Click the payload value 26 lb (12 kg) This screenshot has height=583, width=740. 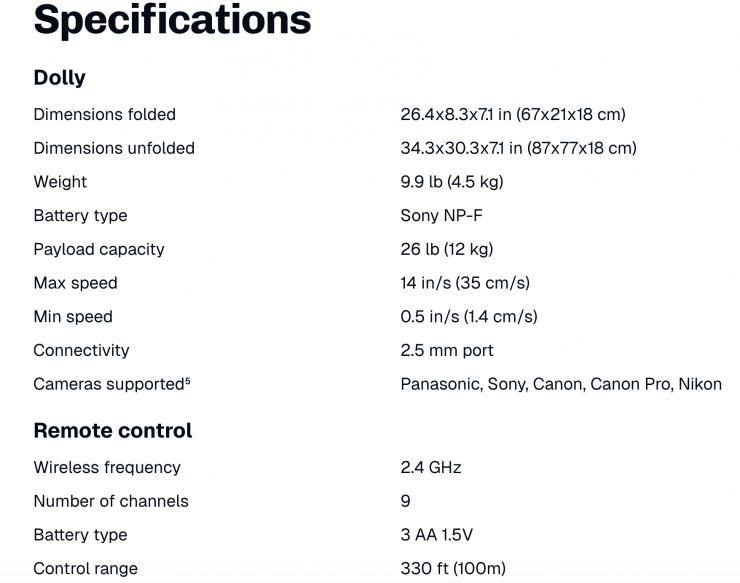tap(447, 249)
